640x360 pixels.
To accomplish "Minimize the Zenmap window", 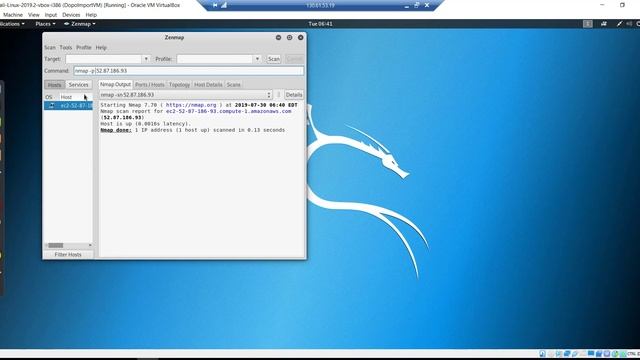I will point(278,38).
